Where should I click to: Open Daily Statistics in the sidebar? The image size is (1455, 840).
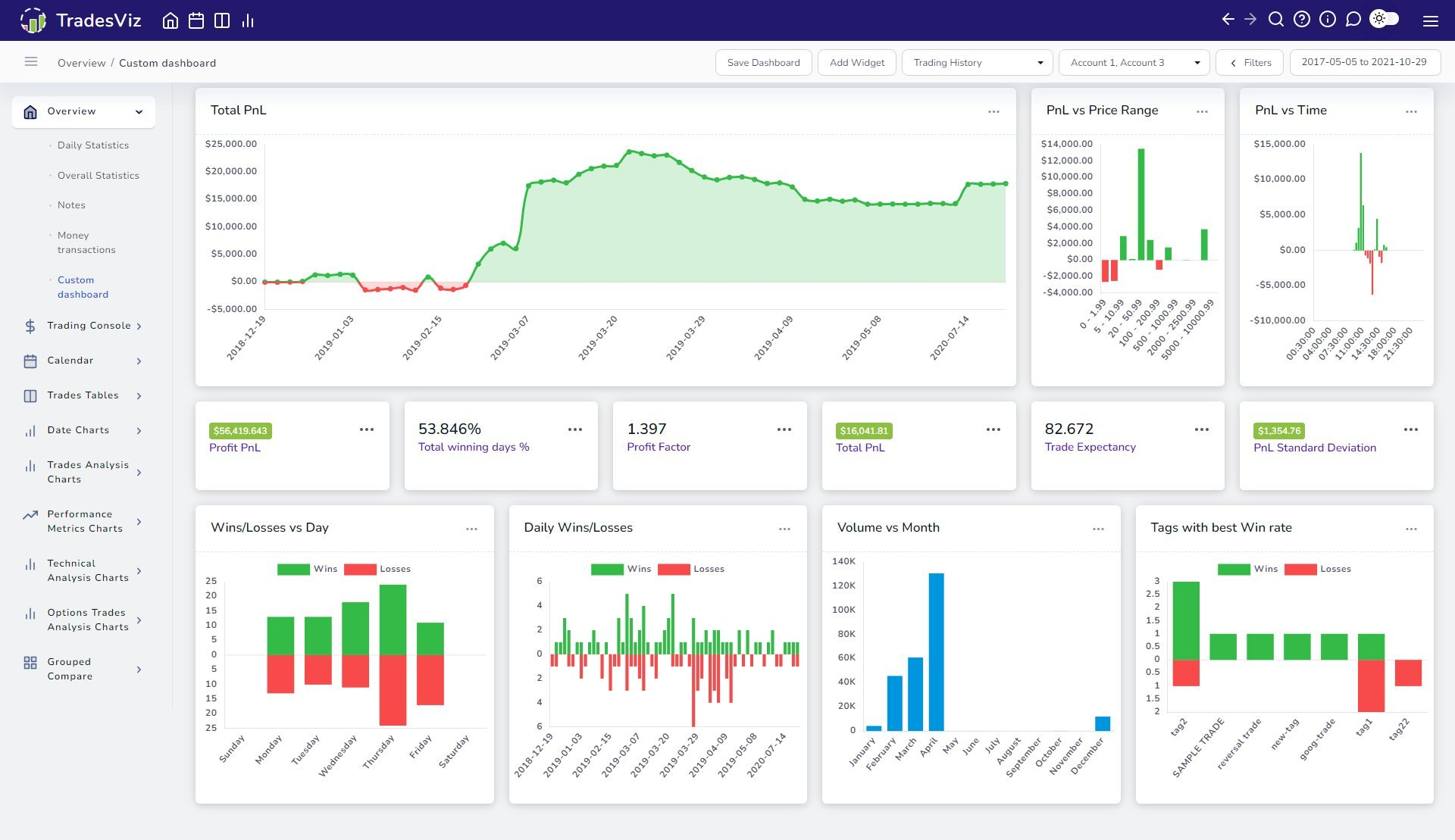coord(93,145)
